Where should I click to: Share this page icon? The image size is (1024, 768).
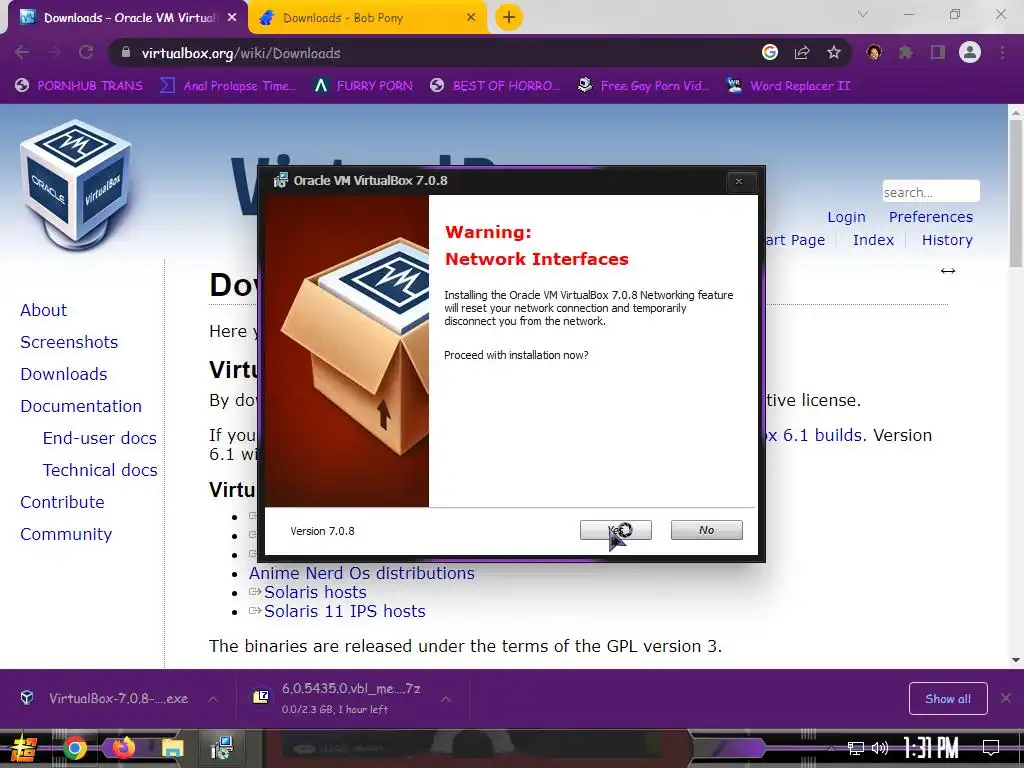pyautogui.click(x=802, y=52)
